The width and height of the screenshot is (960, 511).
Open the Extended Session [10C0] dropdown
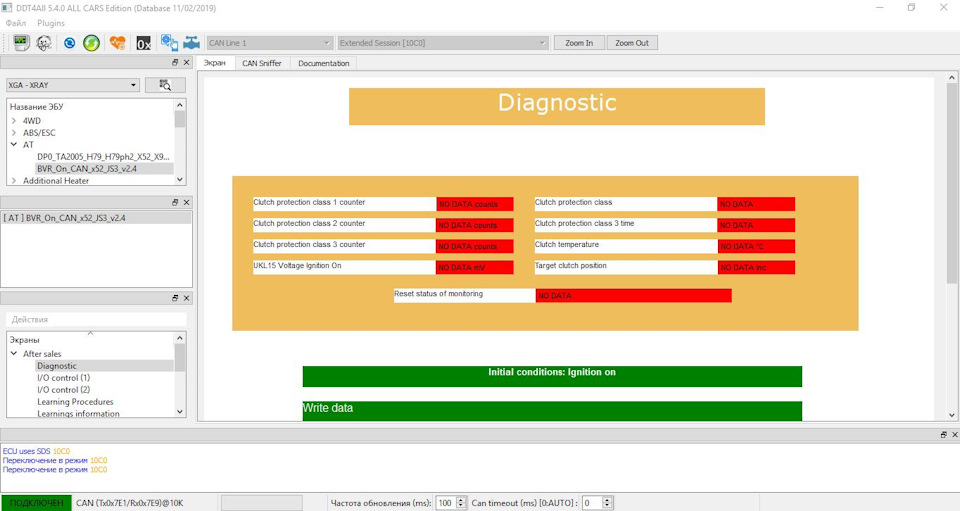[442, 43]
